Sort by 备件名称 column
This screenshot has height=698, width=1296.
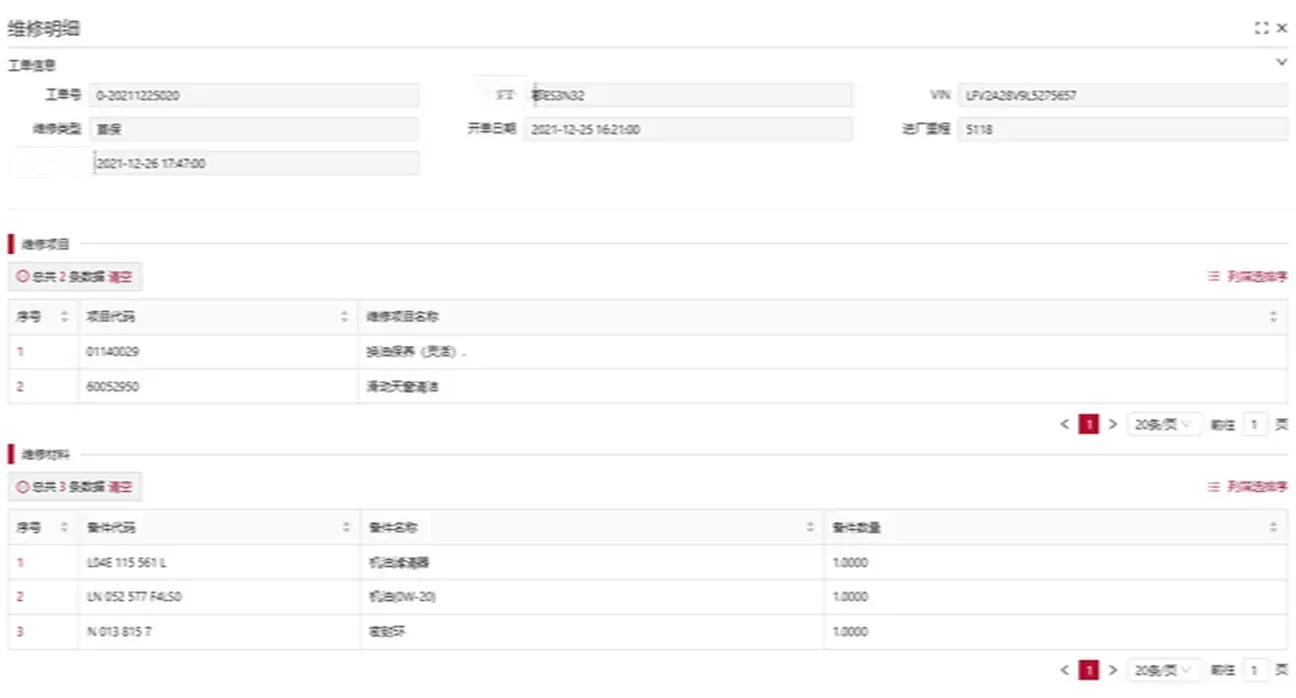pos(809,527)
